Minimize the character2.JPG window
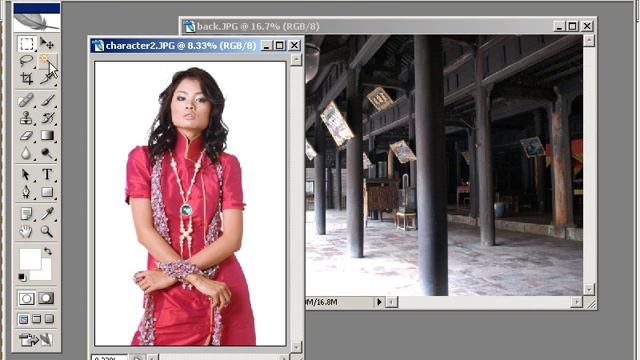The image size is (640, 360). point(267,45)
